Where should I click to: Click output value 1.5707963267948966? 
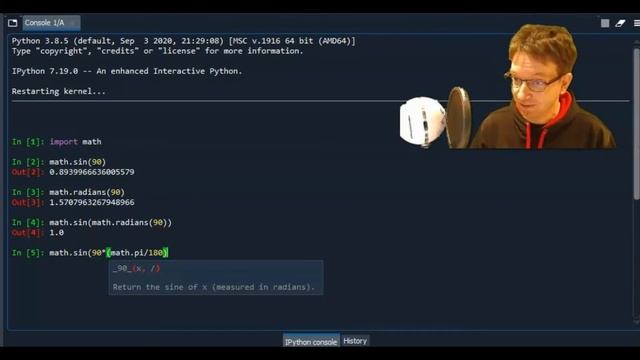(92, 202)
